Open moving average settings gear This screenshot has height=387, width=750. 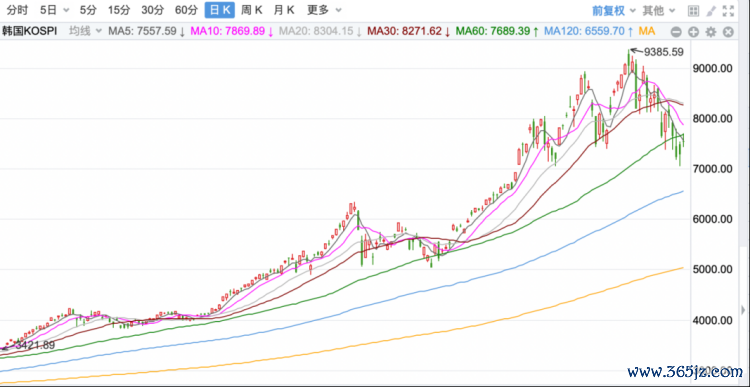click(x=711, y=32)
